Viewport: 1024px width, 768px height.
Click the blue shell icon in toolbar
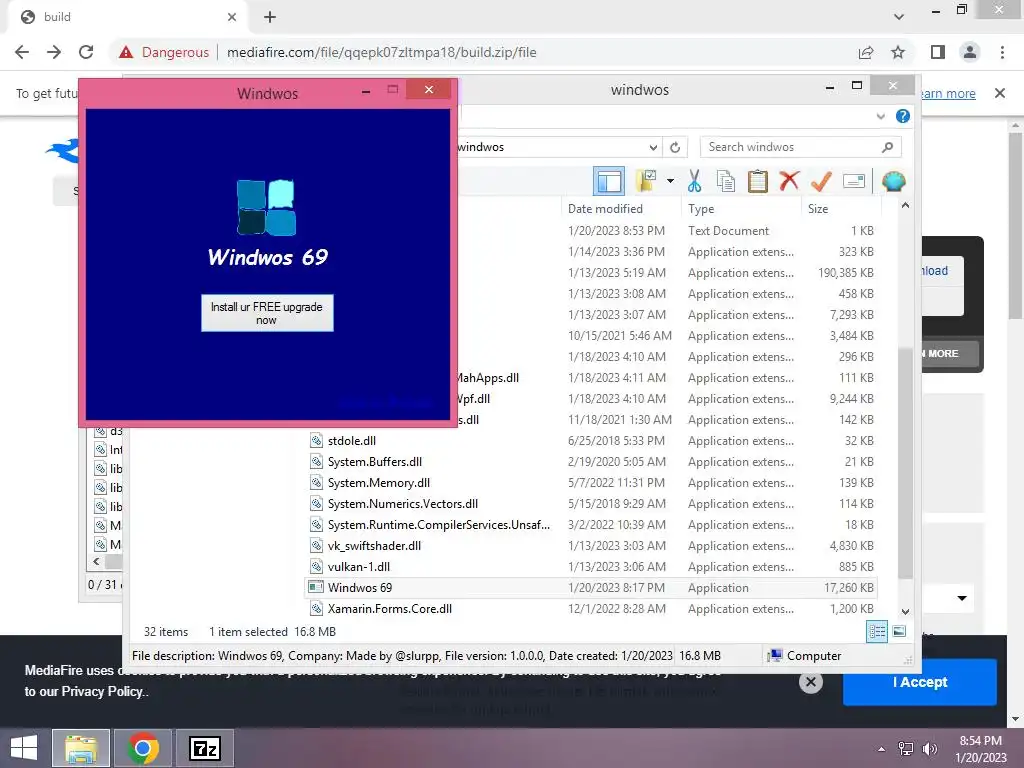tap(893, 181)
